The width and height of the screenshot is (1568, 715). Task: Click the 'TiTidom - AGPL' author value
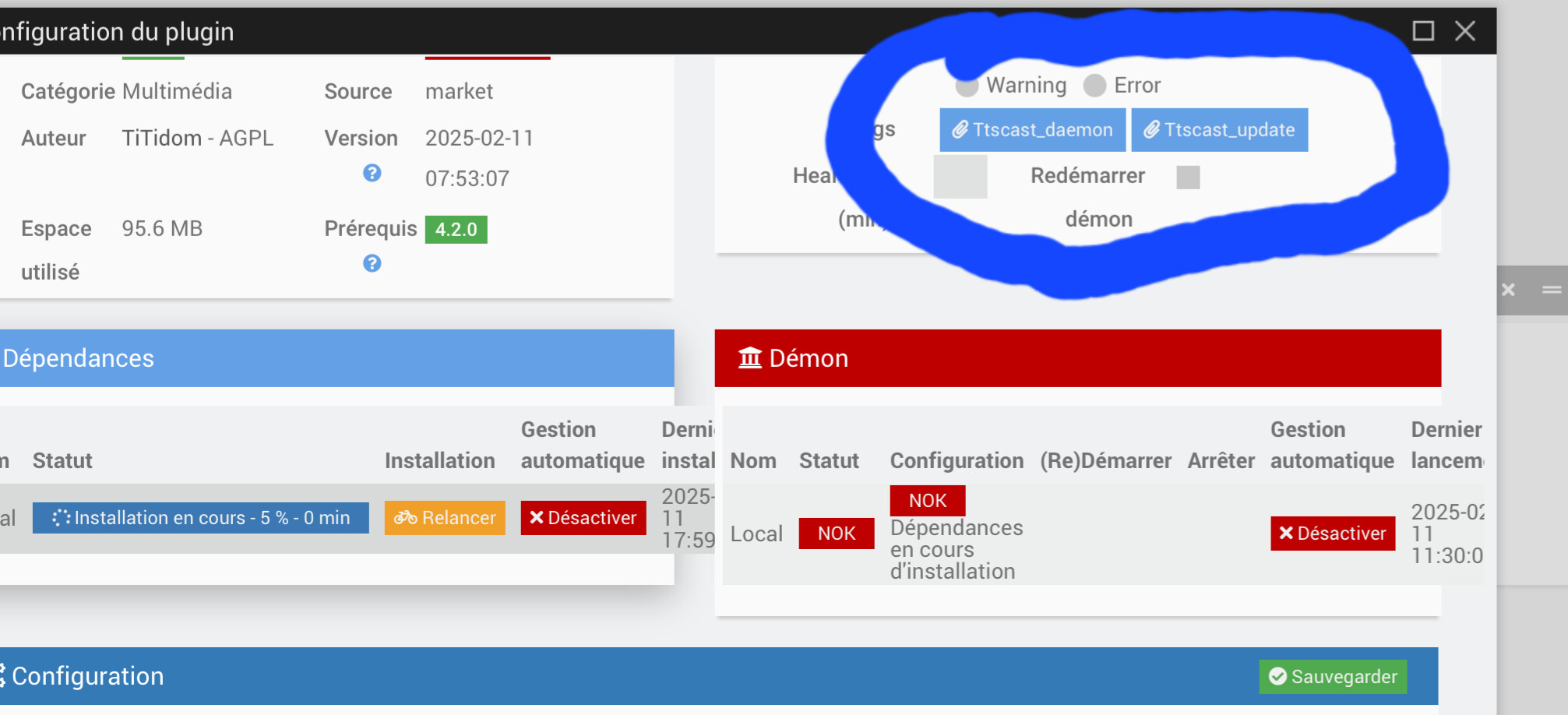tap(198, 139)
